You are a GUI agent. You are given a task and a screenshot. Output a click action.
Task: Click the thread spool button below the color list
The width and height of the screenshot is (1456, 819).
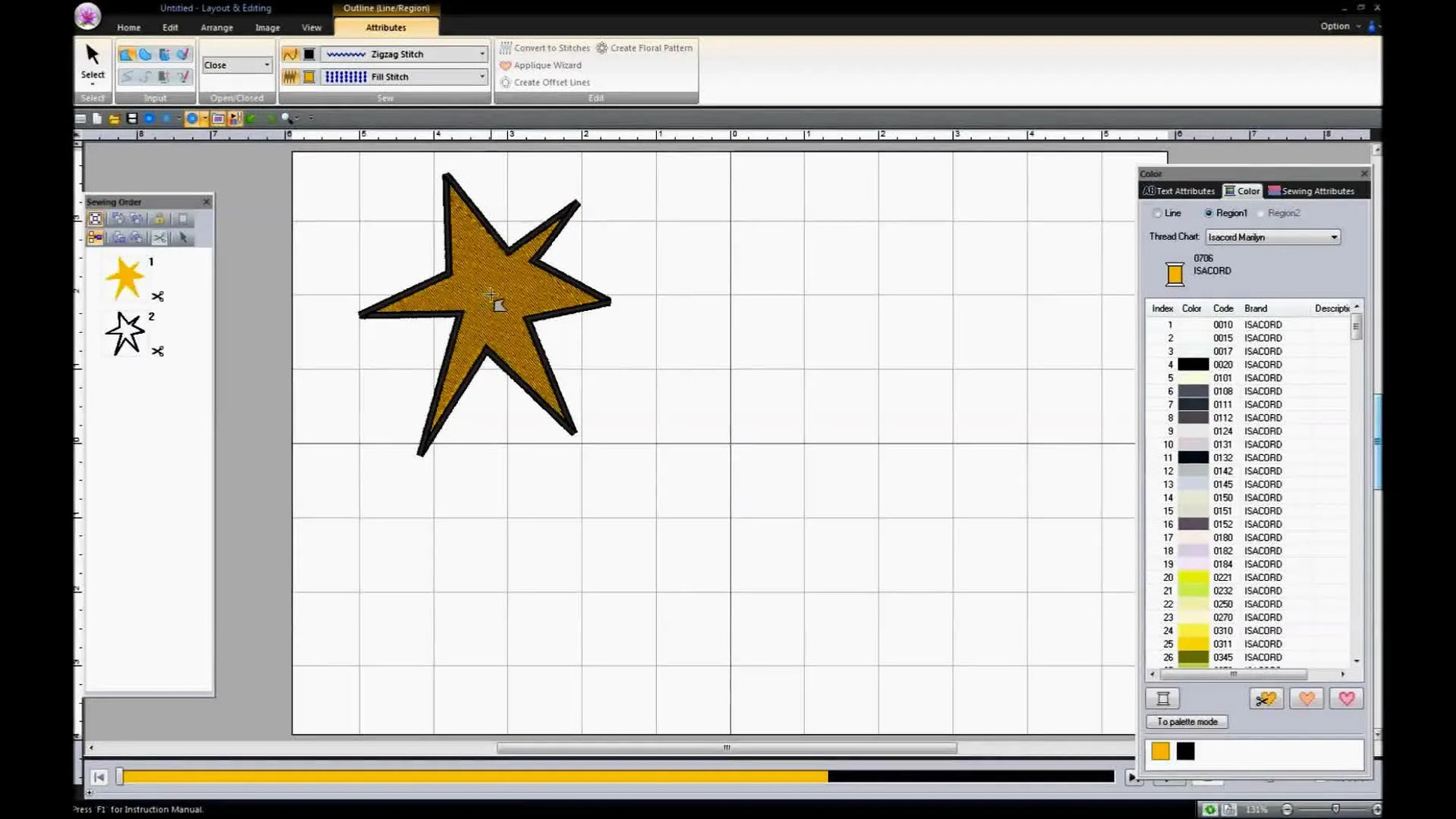click(1162, 699)
